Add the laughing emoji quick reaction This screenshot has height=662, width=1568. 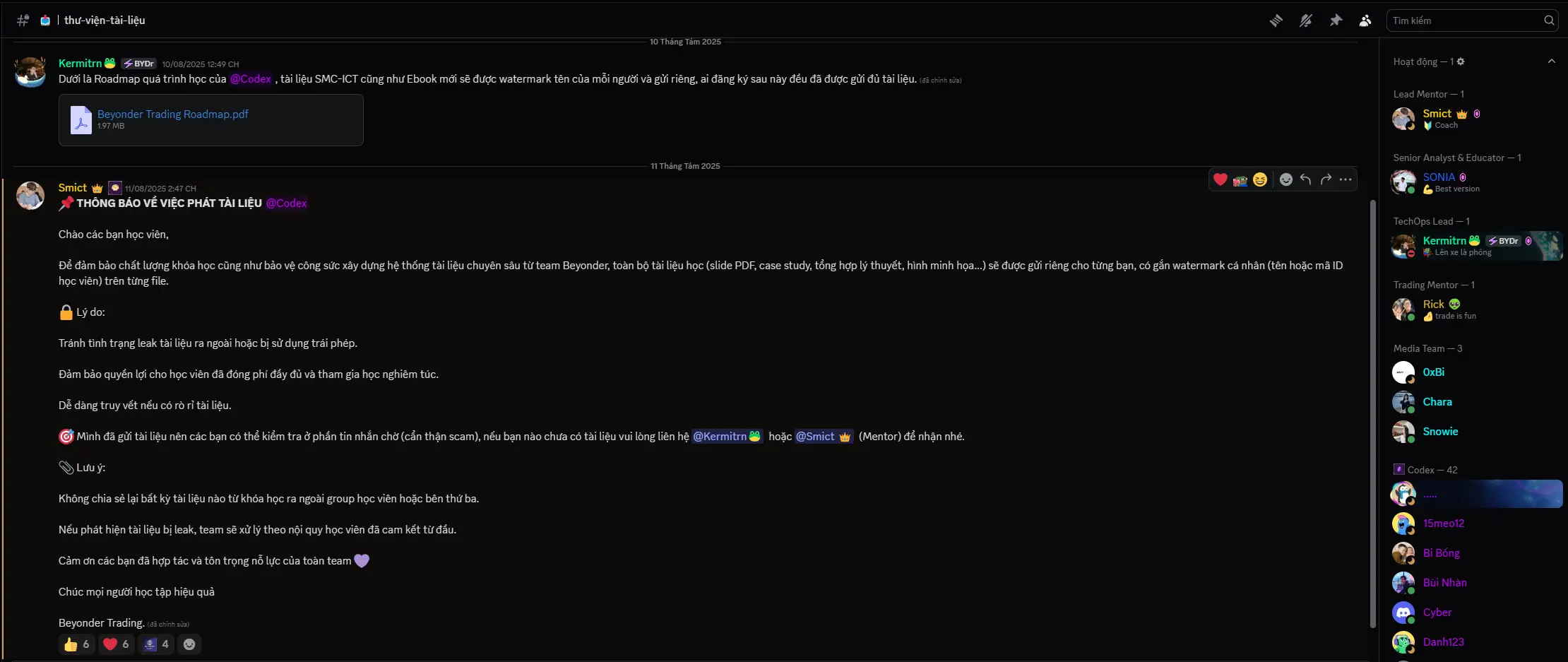click(1259, 179)
